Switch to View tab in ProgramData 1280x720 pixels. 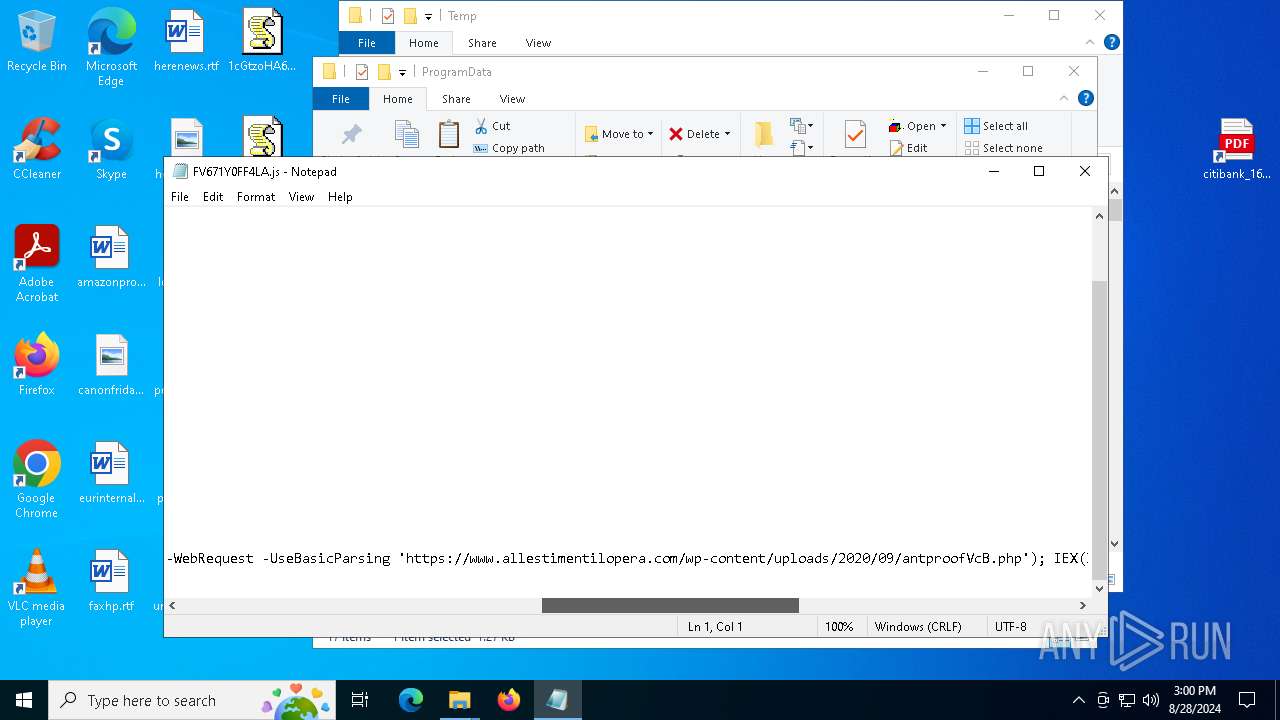(512, 99)
